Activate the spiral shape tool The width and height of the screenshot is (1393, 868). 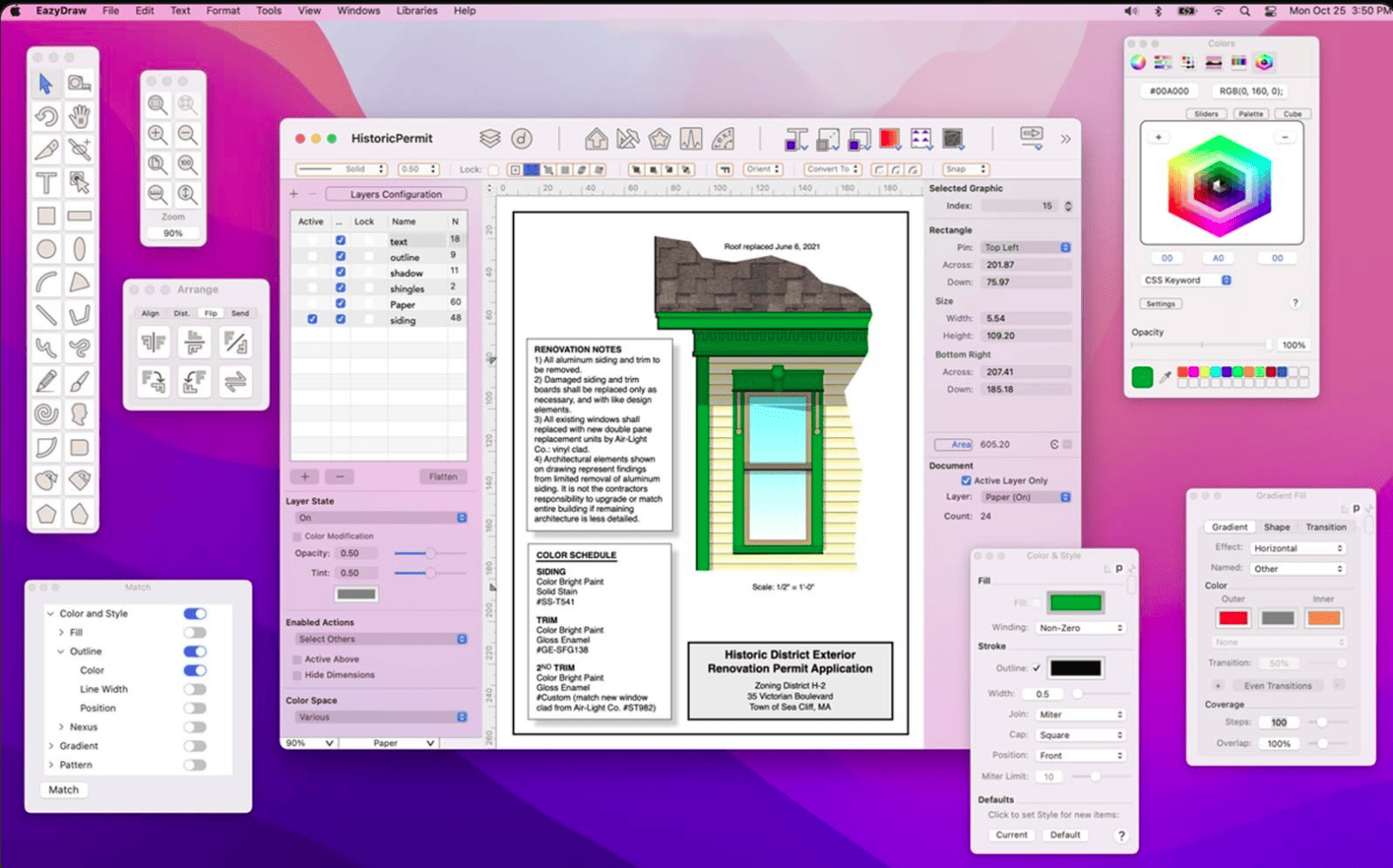pos(46,414)
